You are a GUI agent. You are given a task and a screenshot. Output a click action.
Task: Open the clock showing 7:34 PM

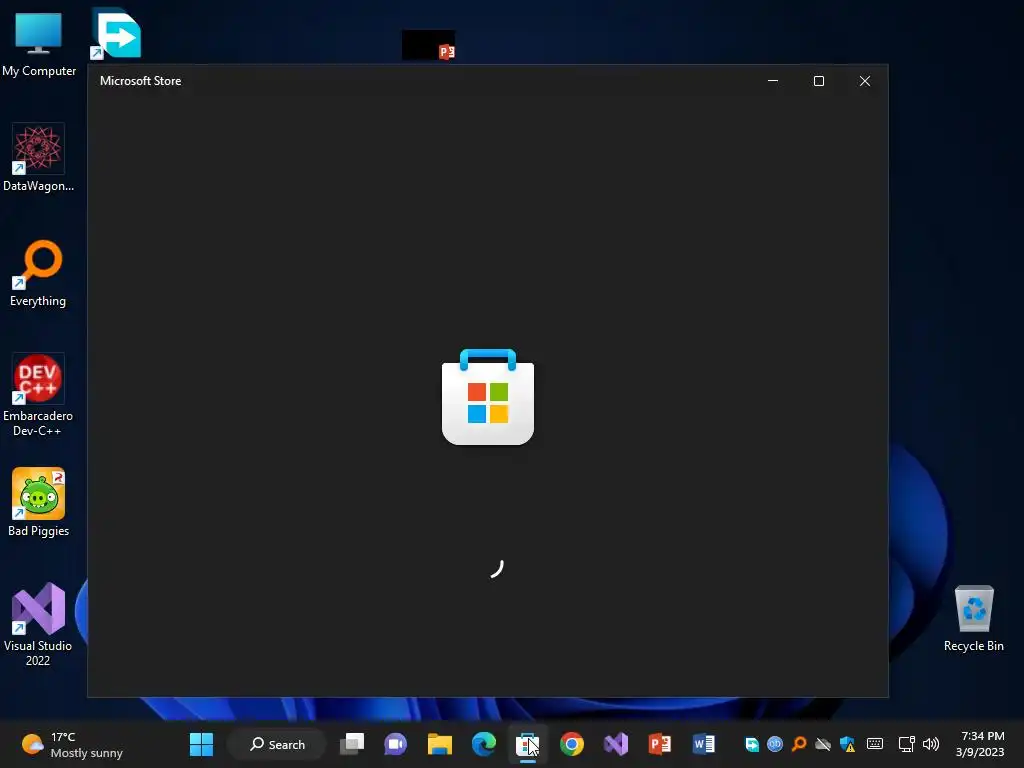pos(980,744)
